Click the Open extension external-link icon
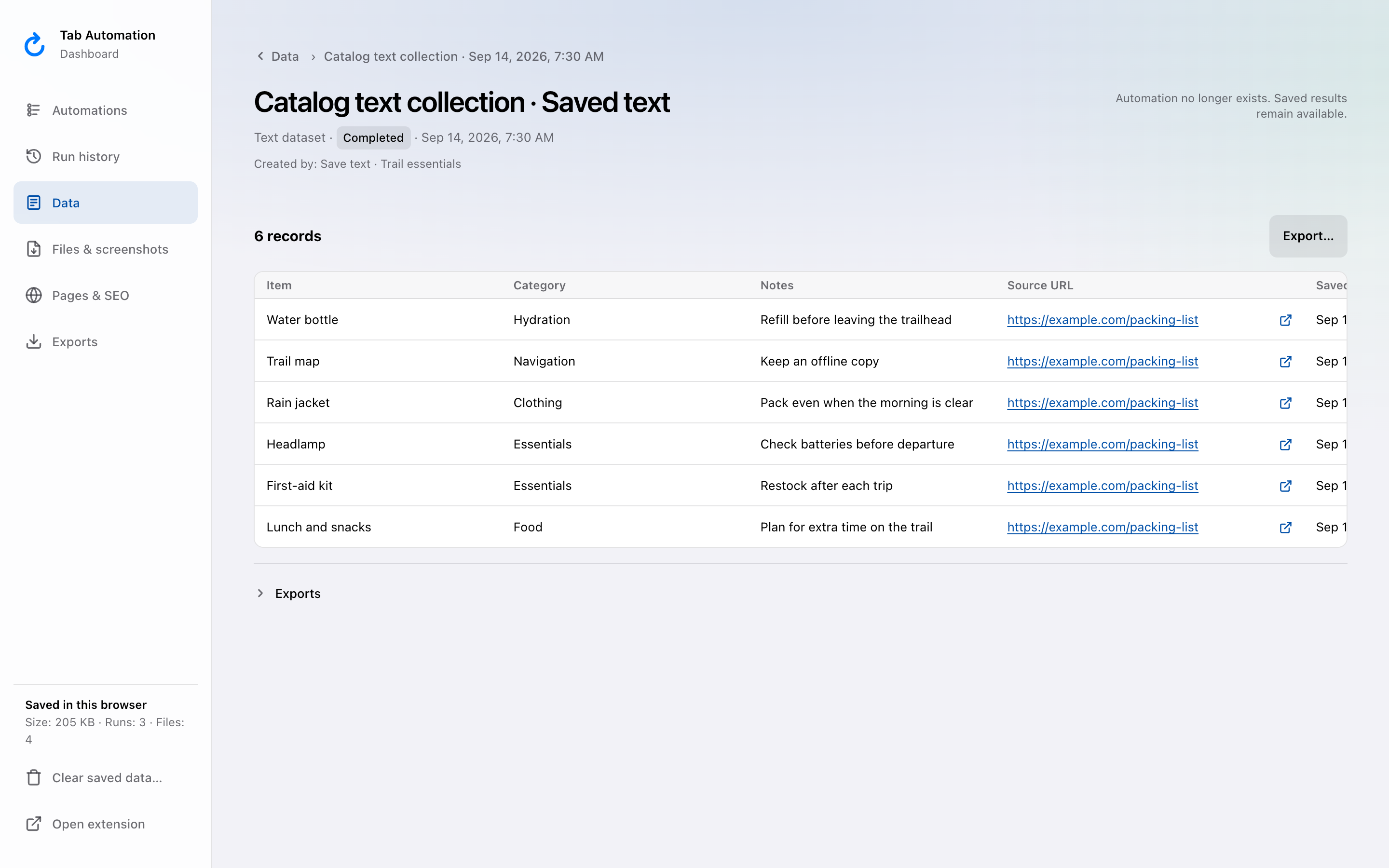This screenshot has height=868, width=1389. 34,824
